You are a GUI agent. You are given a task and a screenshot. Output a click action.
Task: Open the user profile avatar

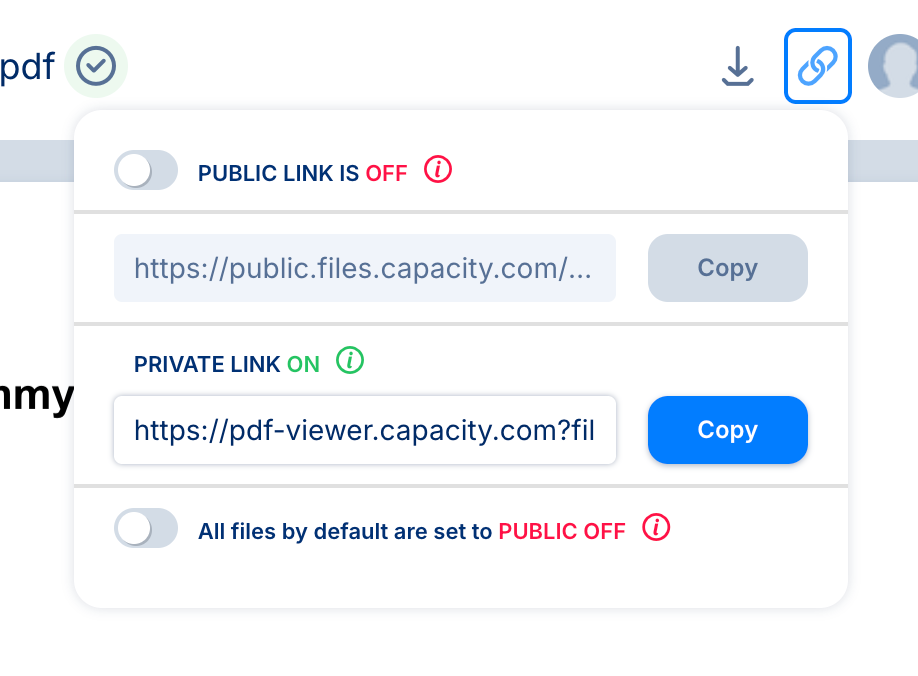click(895, 66)
